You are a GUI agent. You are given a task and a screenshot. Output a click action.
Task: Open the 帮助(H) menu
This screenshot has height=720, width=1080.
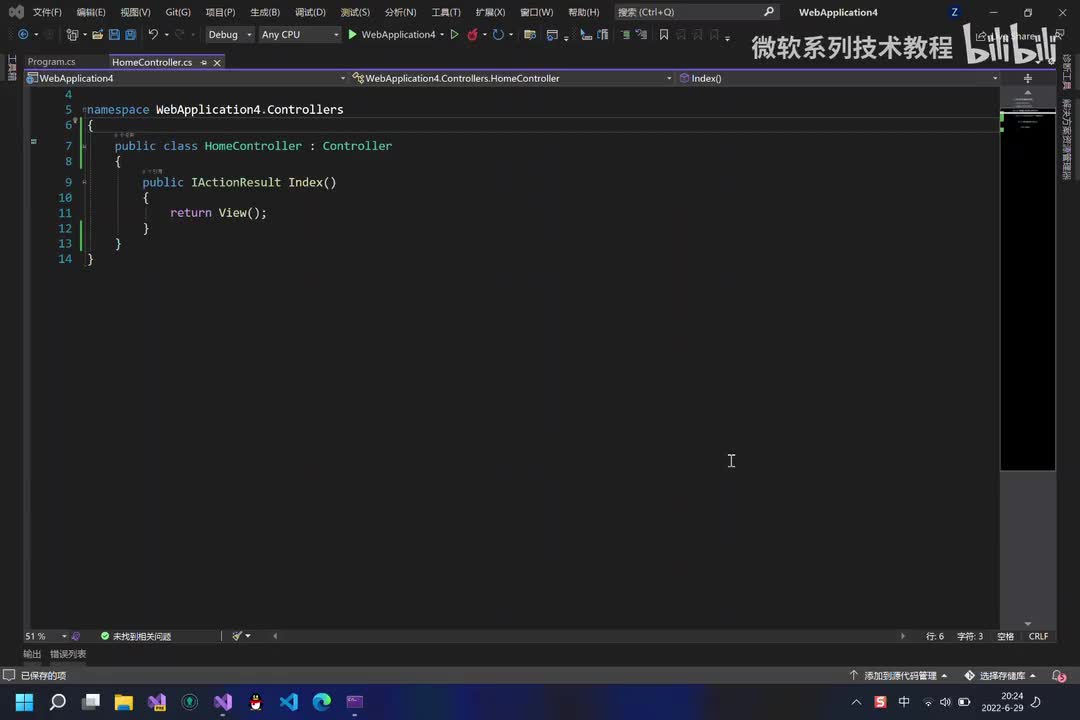[583, 12]
